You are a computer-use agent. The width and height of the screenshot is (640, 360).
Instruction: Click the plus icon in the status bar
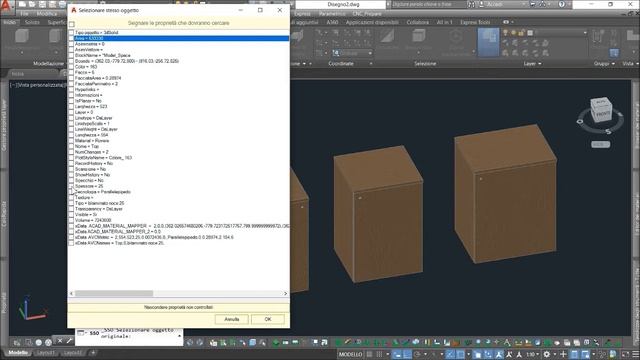(x=563, y=354)
